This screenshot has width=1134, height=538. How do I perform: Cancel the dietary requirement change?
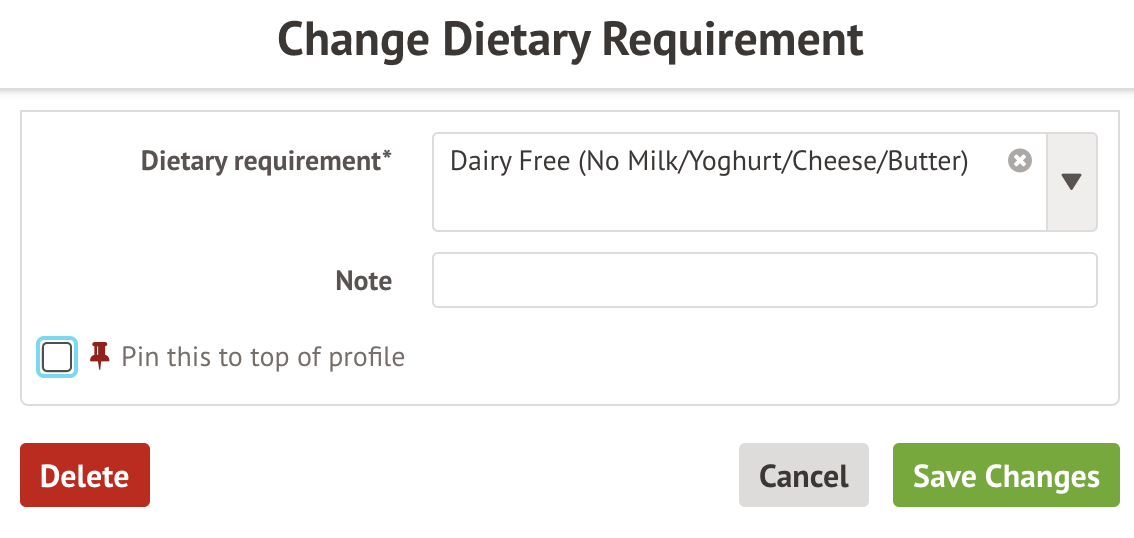coord(803,476)
